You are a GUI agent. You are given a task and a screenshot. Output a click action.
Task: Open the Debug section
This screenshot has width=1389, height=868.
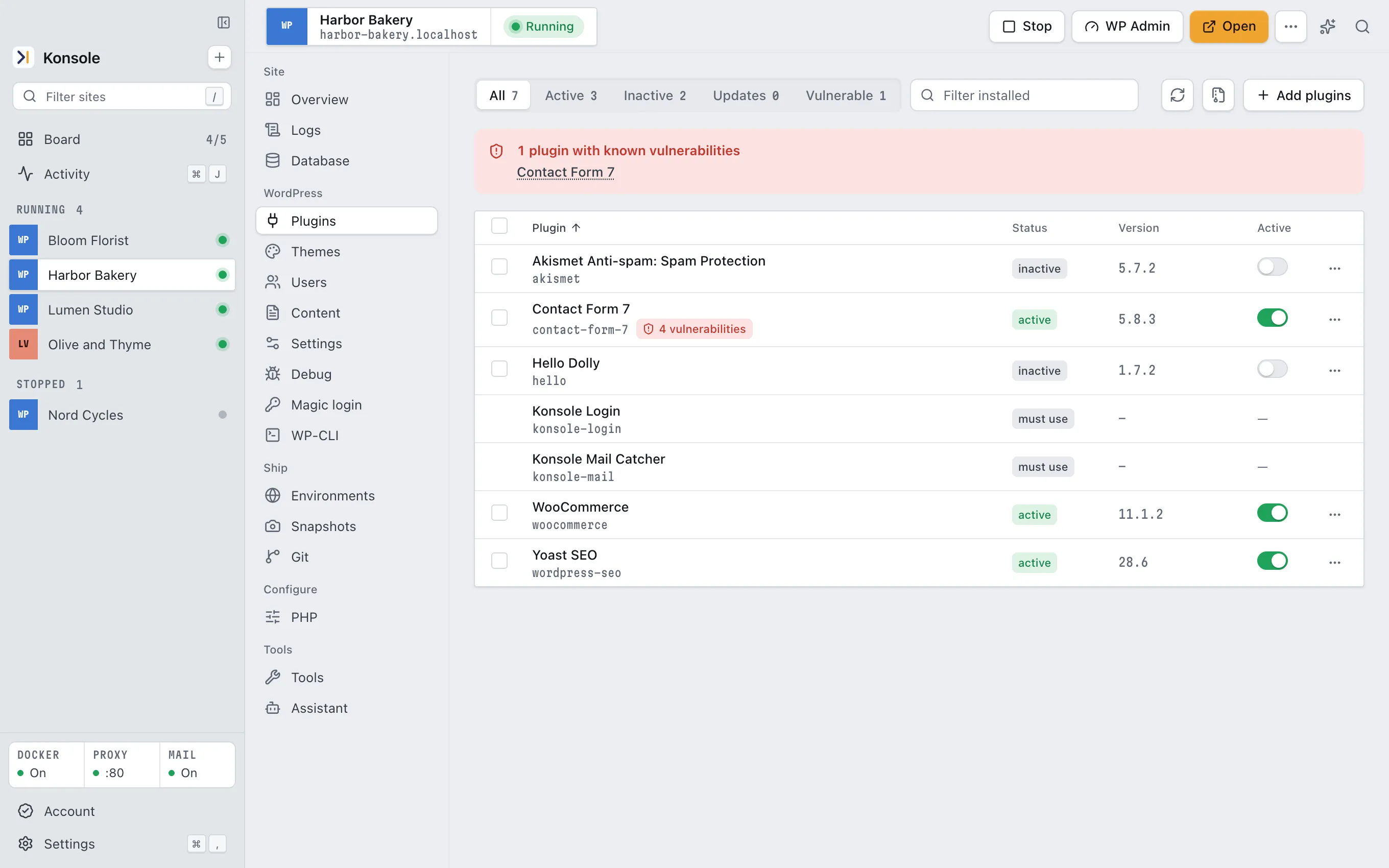pyautogui.click(x=347, y=374)
